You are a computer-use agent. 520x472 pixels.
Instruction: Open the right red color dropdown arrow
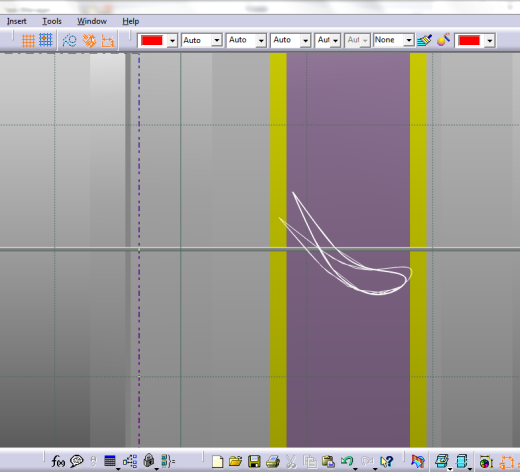point(489,41)
